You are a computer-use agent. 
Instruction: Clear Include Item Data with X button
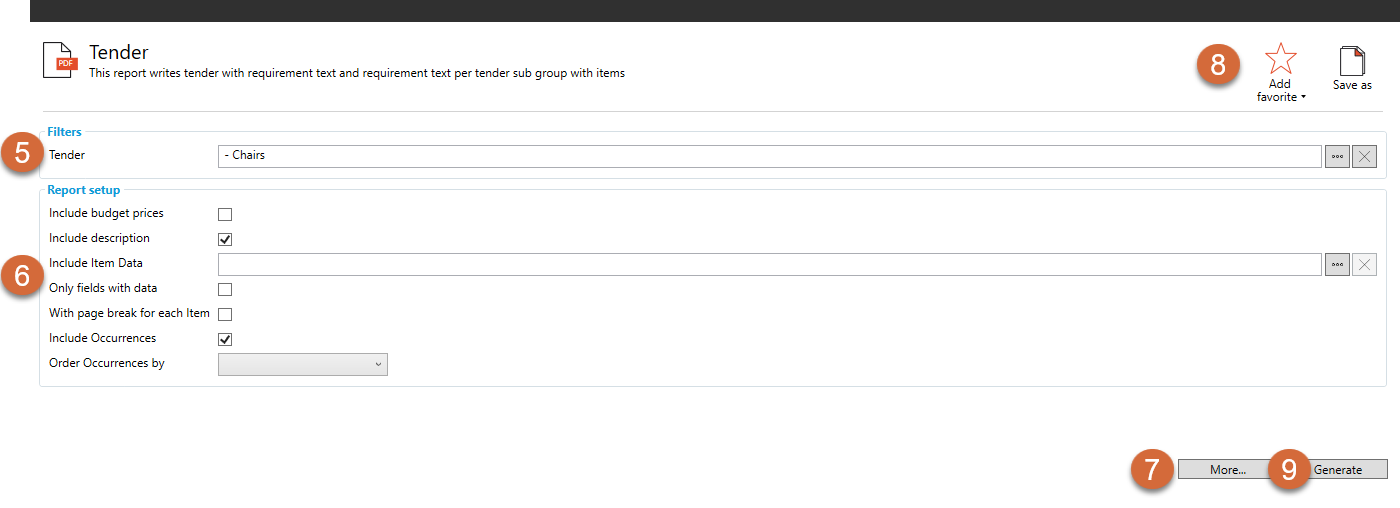click(x=1364, y=264)
